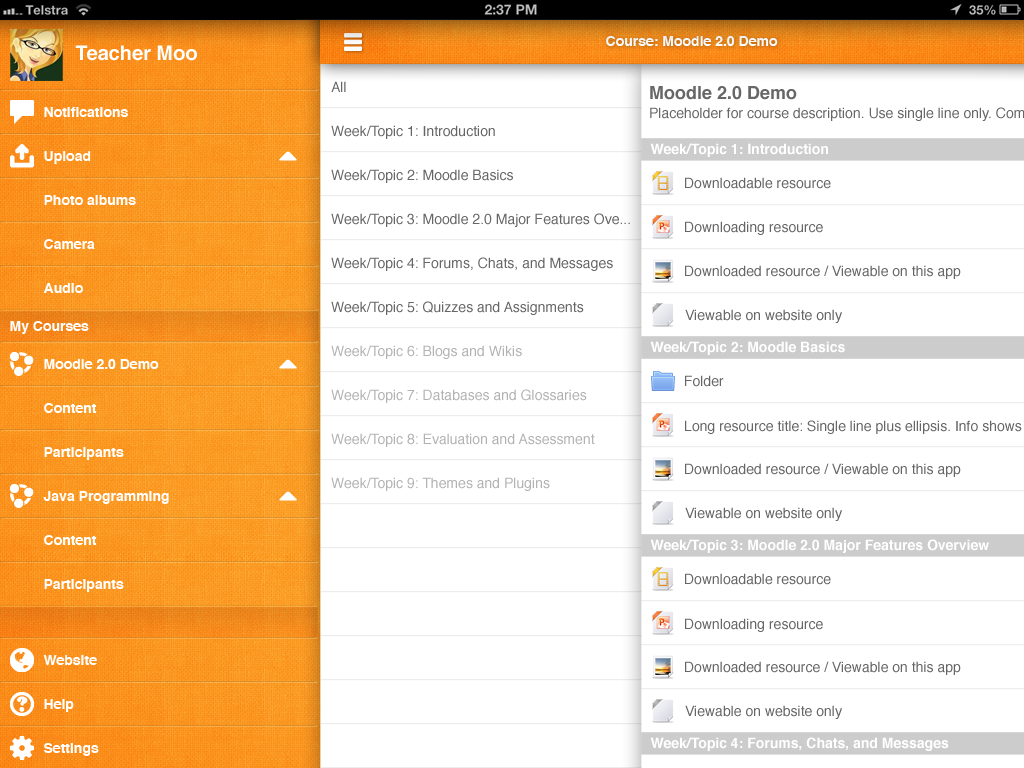Viewport: 1024px width, 768px height.
Task: Open Viewable on website only under Topic 1
Action: click(x=763, y=315)
